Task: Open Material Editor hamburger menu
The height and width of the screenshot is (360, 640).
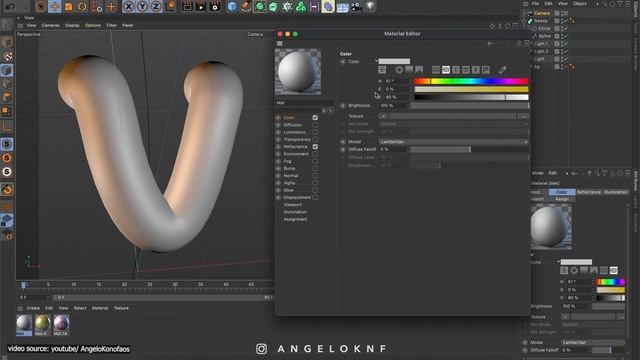Action: pos(280,43)
